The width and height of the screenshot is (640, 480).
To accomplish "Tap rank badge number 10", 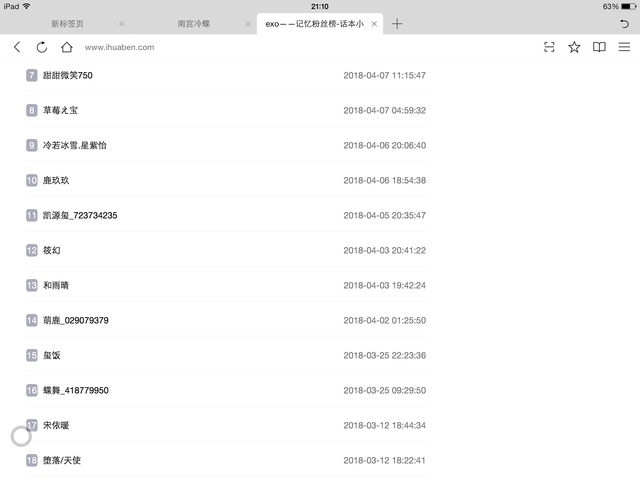I will click(32, 180).
